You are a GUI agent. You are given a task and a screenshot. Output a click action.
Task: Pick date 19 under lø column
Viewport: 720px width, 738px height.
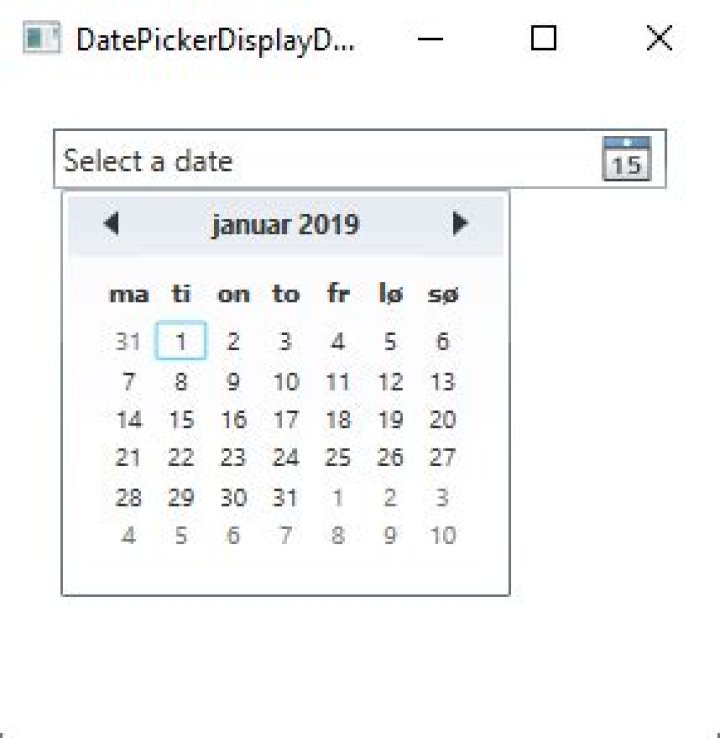(390, 420)
